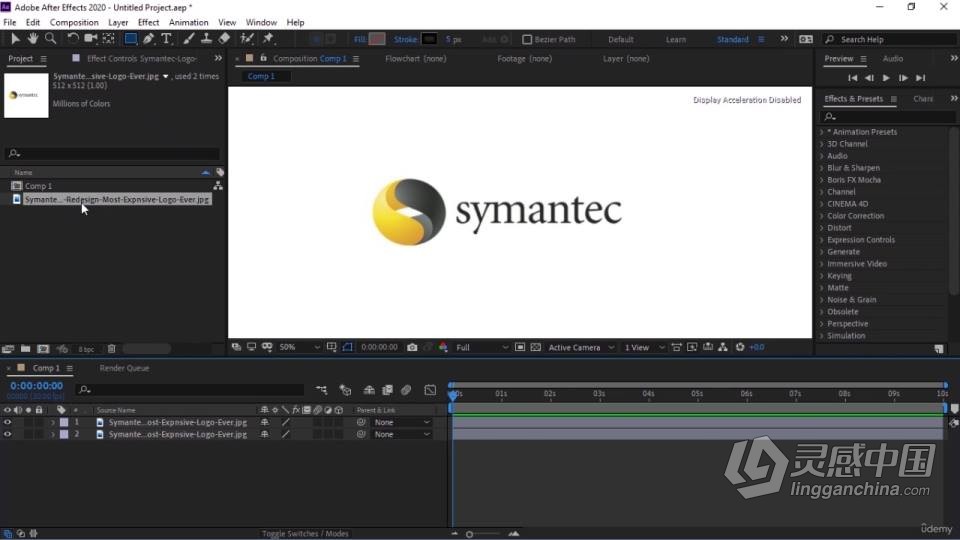Open layer 1 parent None dropdown

402,422
